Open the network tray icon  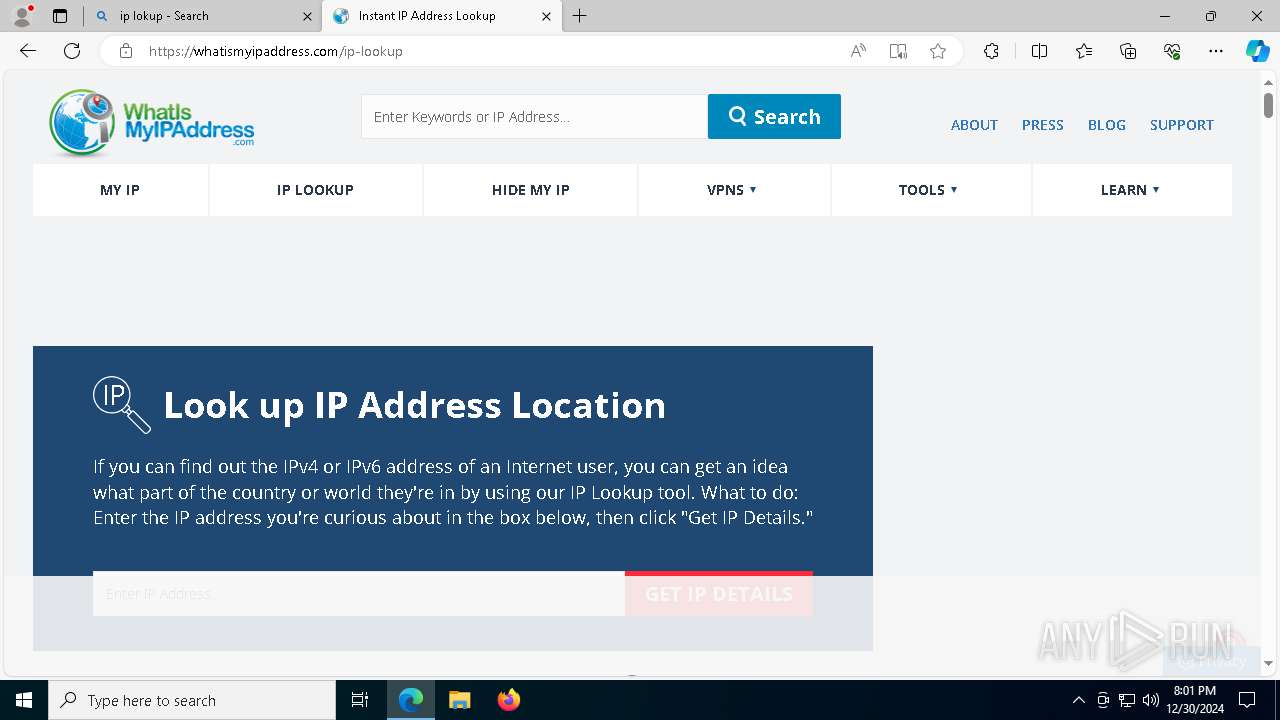coord(1127,700)
